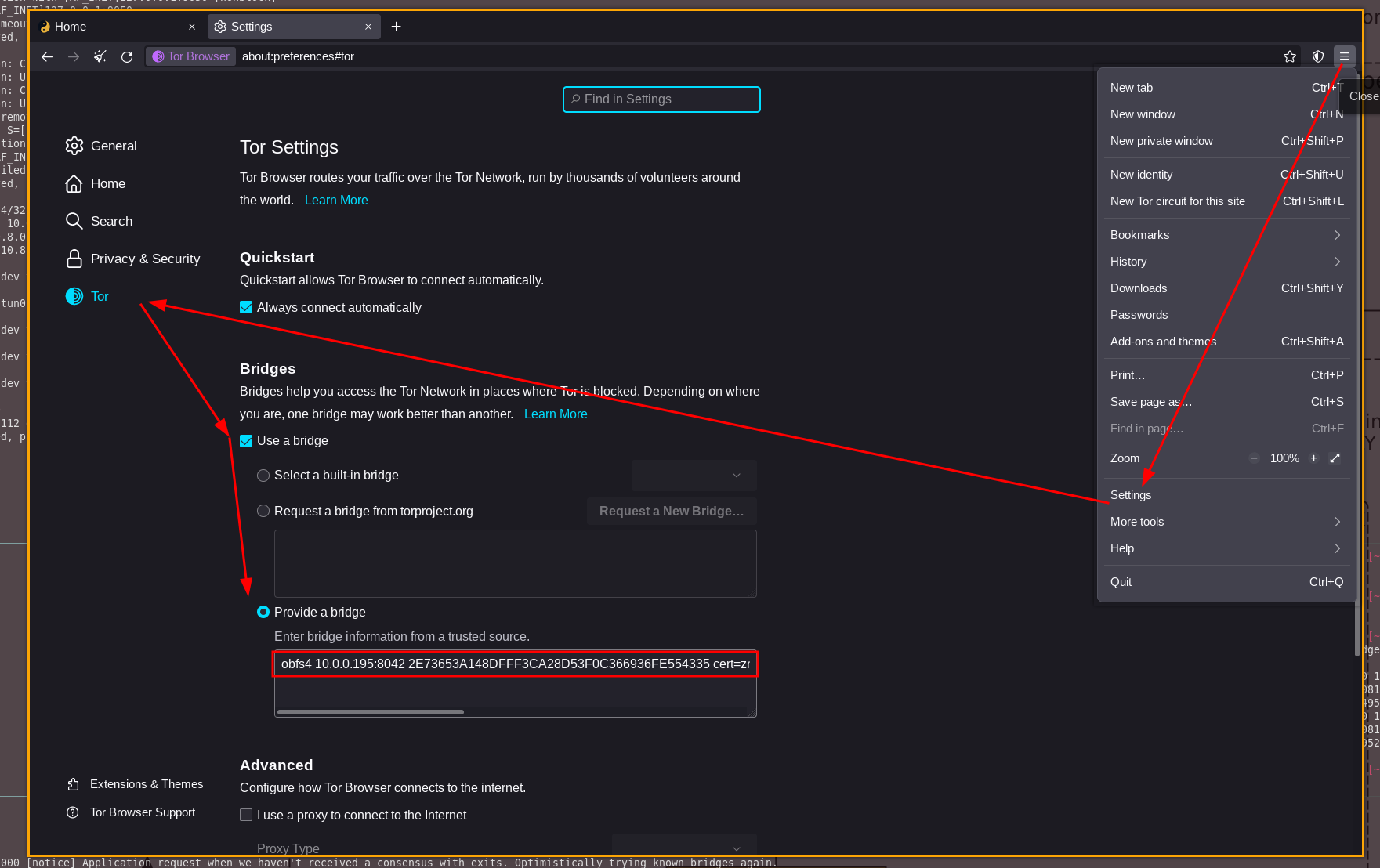Bookmark this page with the star icon
The image size is (1380, 868).
1290,56
